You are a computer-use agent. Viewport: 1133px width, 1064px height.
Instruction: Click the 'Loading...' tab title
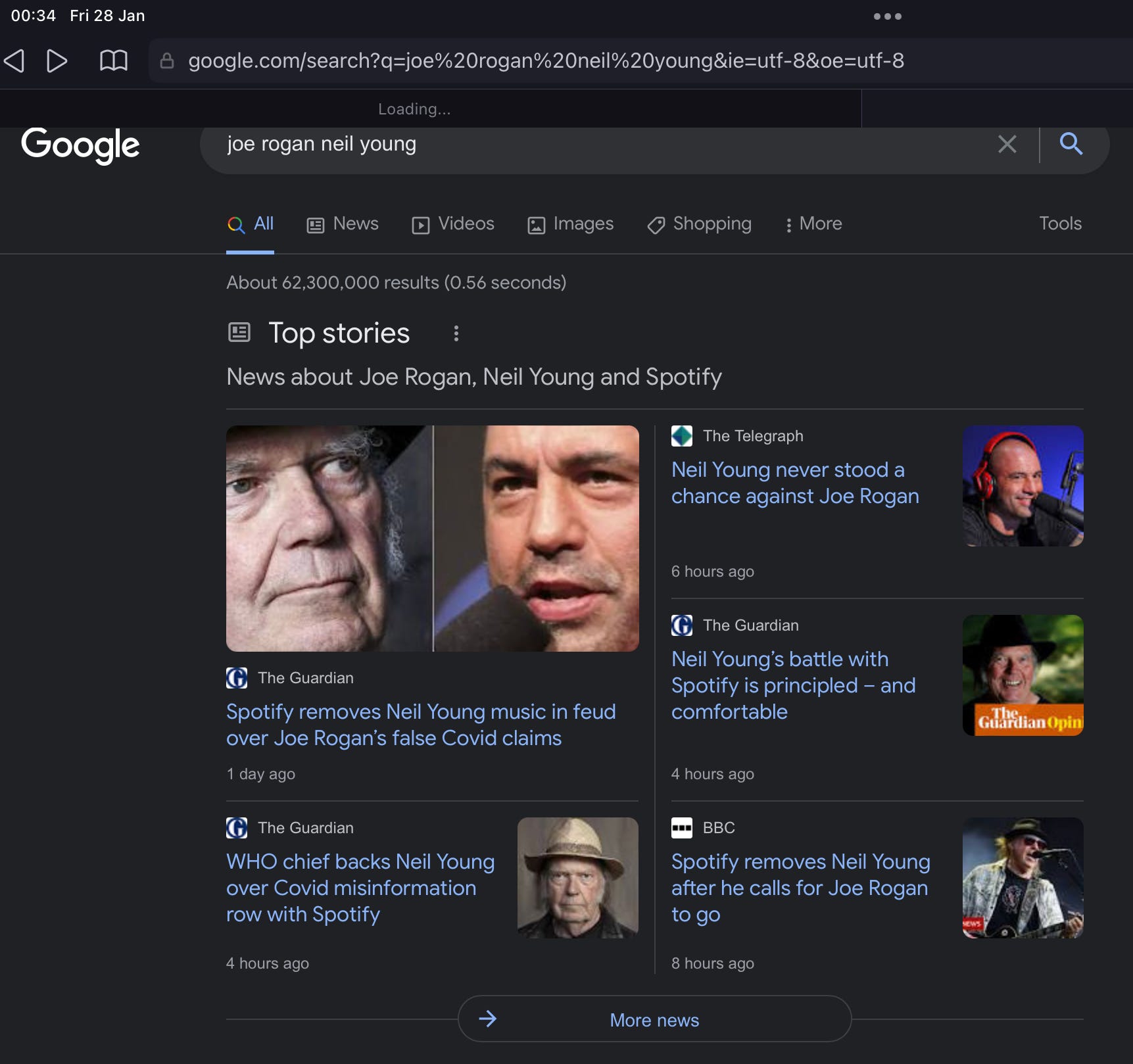(x=414, y=109)
